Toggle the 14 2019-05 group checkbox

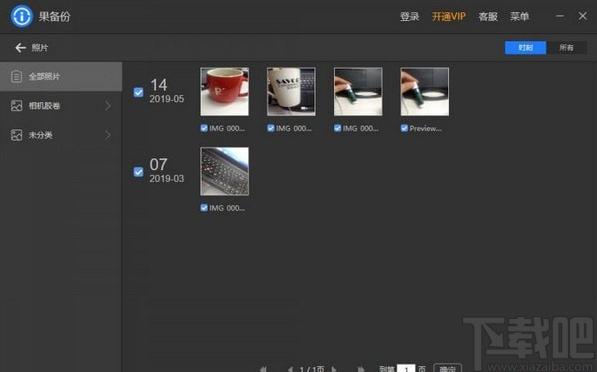[x=138, y=92]
